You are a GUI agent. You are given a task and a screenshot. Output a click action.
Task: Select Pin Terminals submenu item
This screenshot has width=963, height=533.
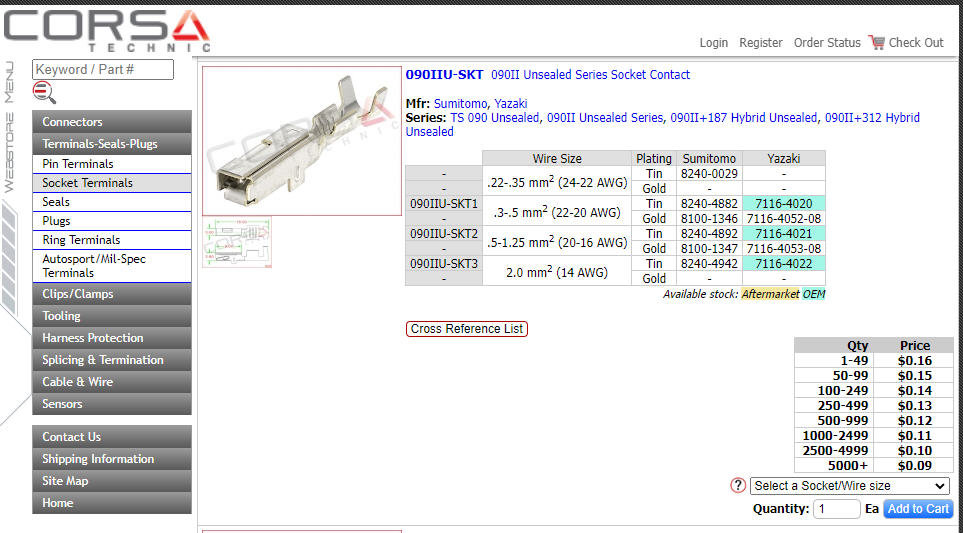click(x=112, y=164)
